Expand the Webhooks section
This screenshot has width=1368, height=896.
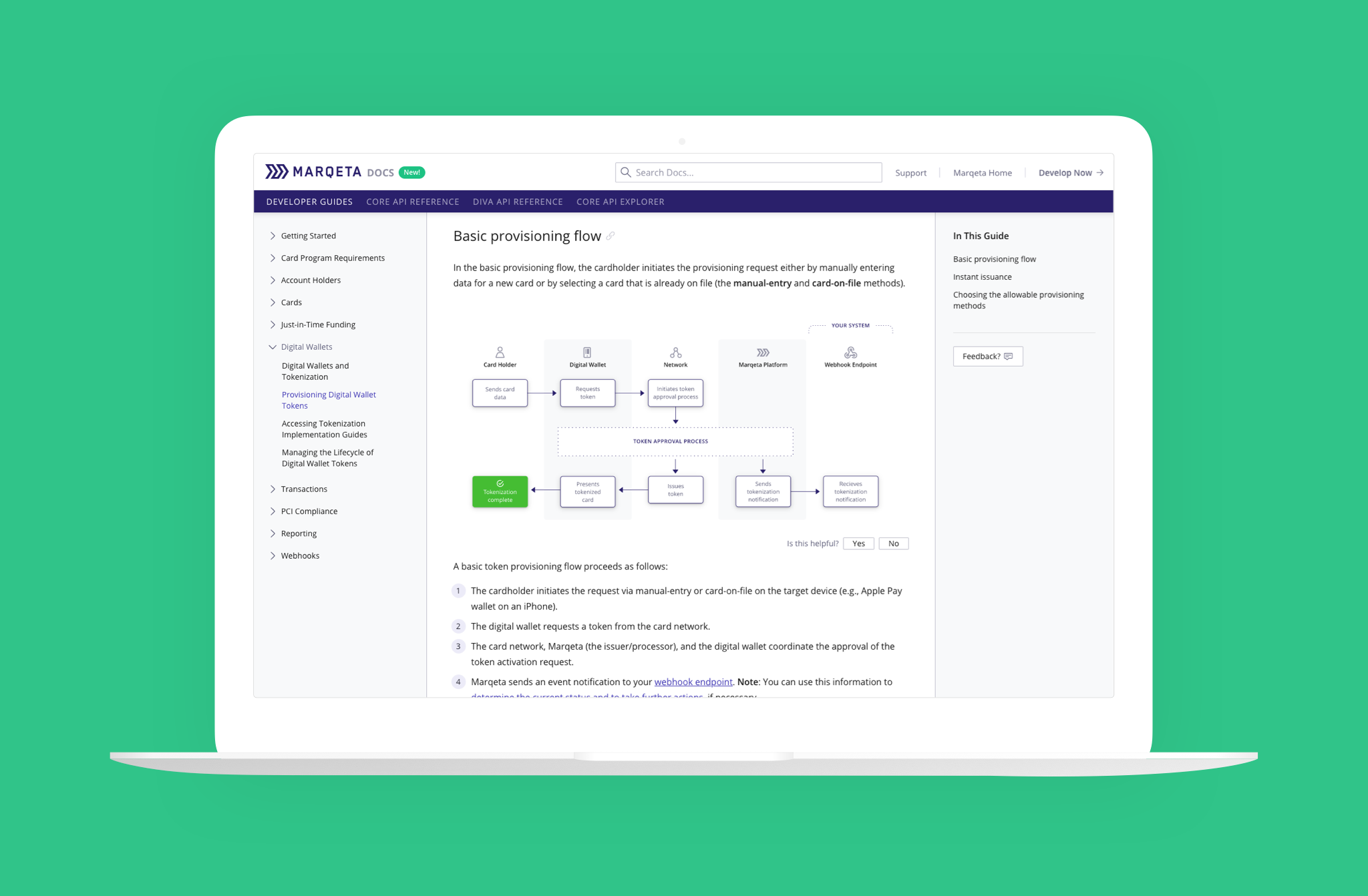(x=273, y=555)
